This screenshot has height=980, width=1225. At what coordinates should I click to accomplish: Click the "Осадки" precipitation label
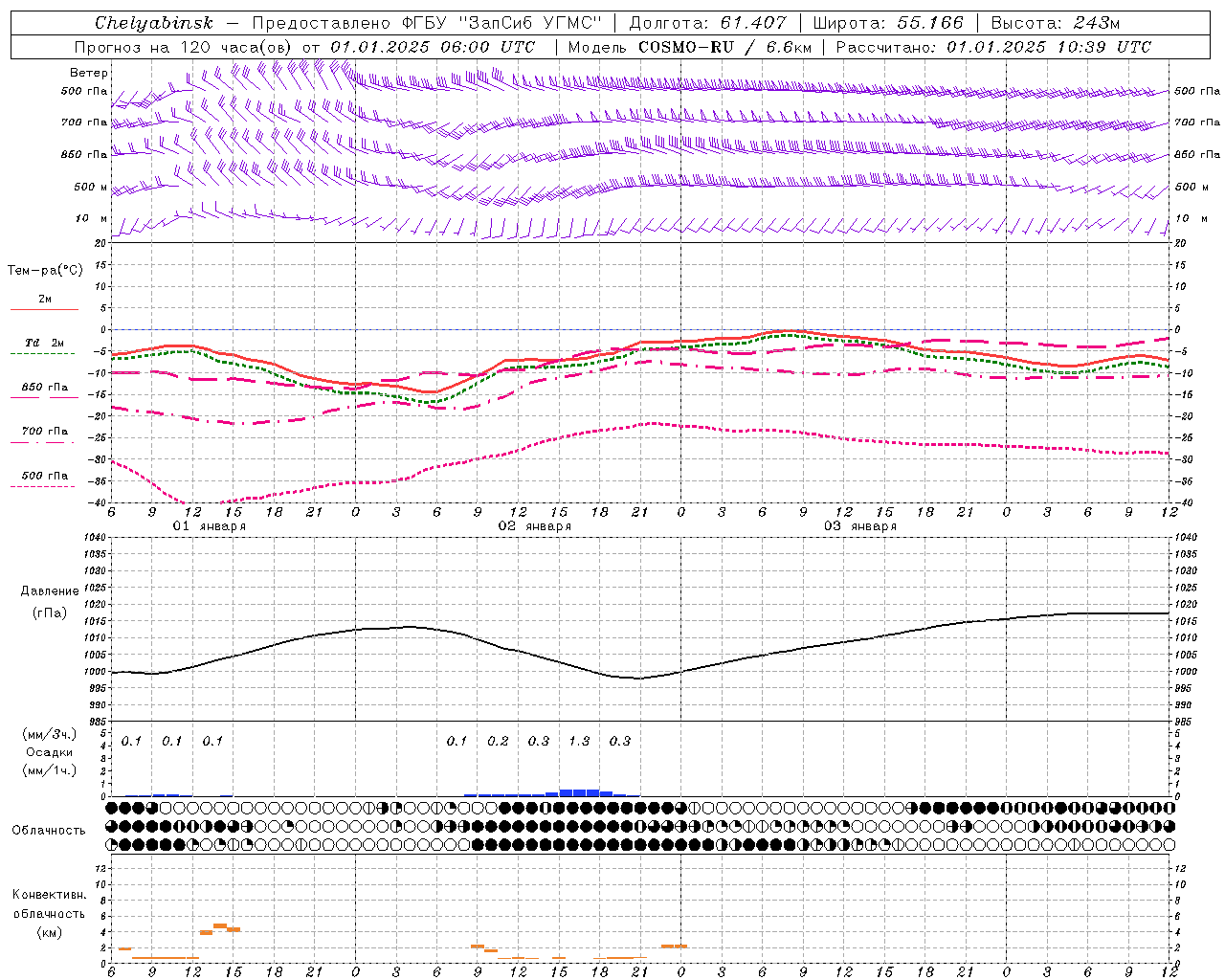click(49, 752)
